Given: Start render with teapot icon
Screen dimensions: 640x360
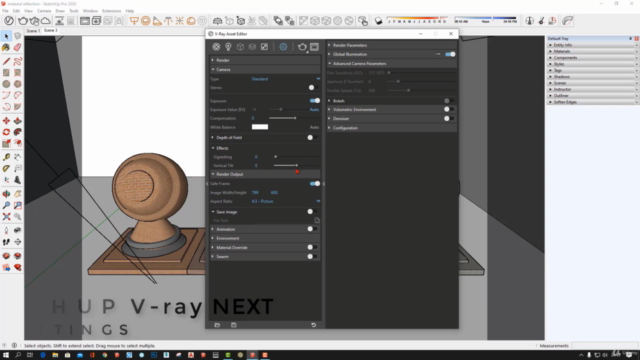Looking at the screenshot, I should tap(302, 47).
